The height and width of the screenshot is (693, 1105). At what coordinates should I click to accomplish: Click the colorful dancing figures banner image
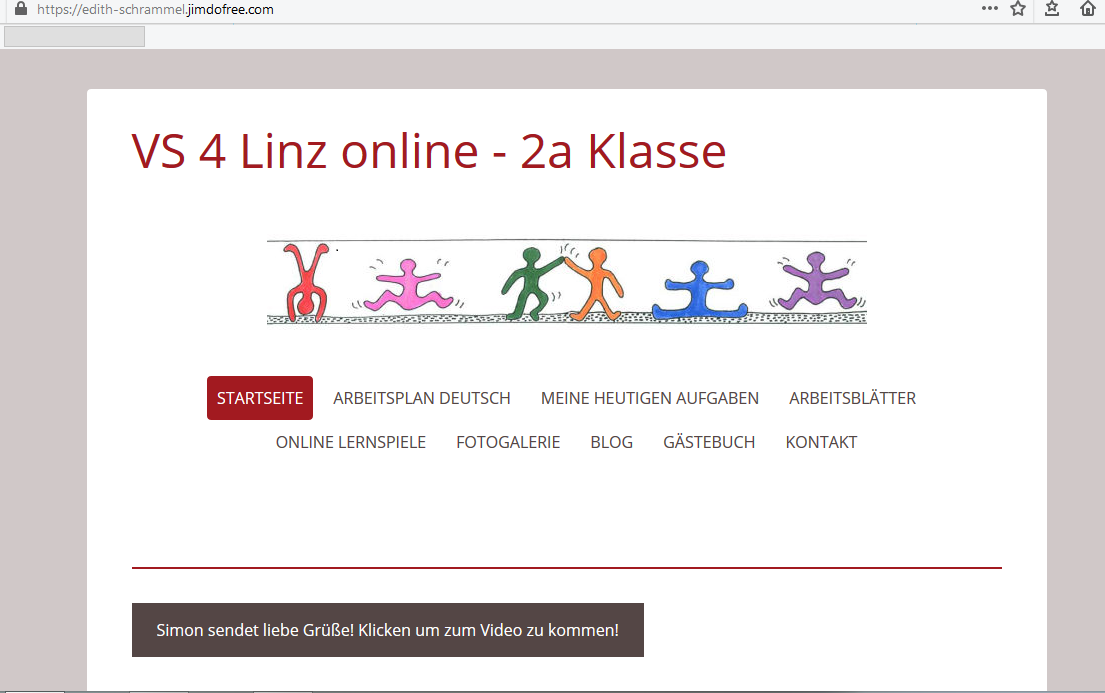coord(566,282)
